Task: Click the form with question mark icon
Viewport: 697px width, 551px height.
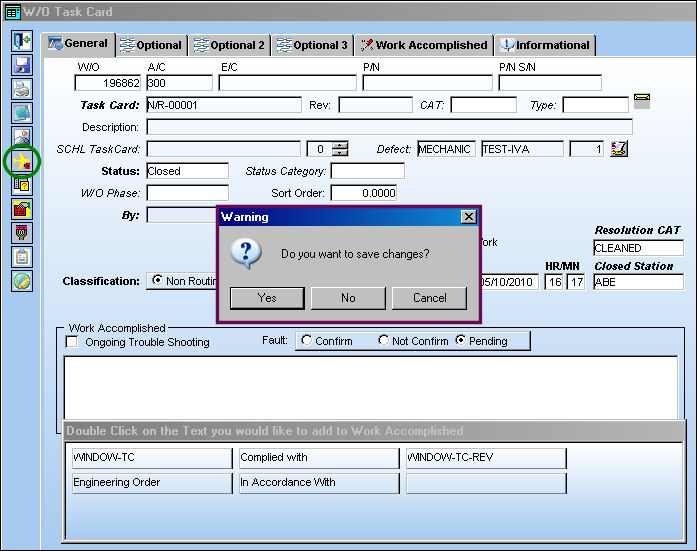Action: coord(22,185)
